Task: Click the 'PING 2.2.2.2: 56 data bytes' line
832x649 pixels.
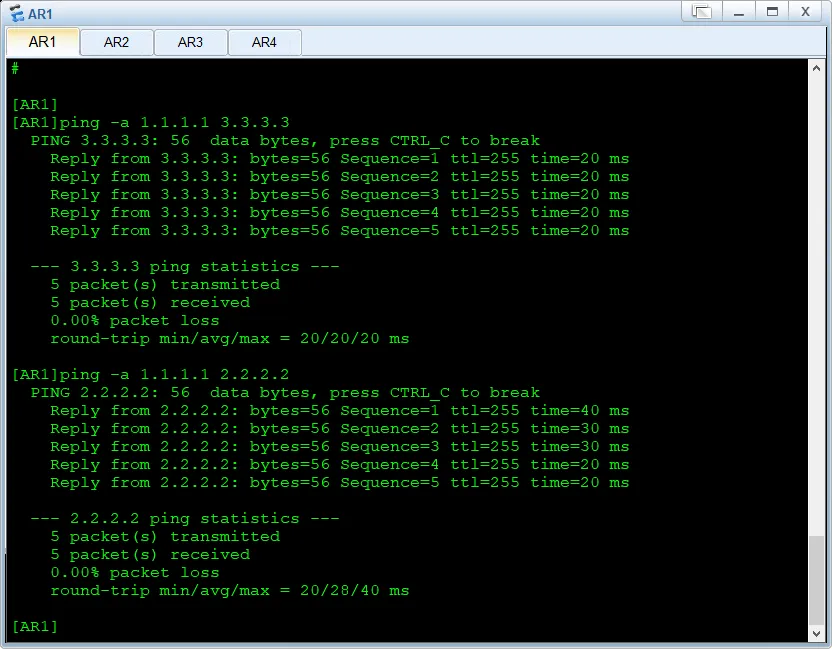Action: [x=285, y=393]
